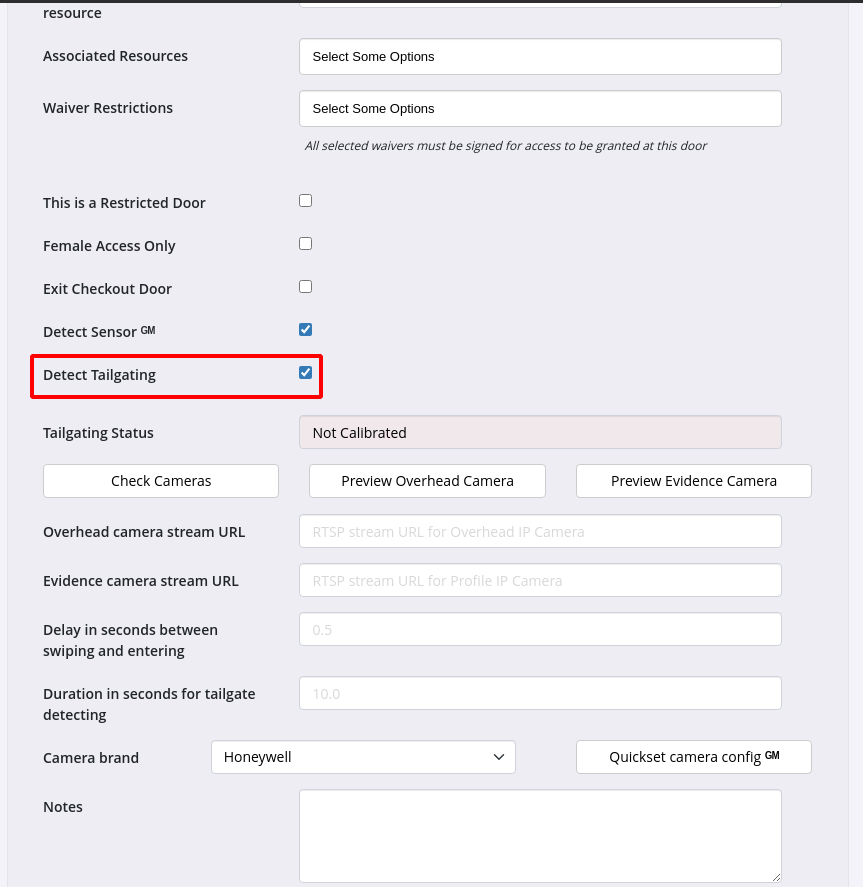
Task: Tick the Female Access Only checkbox
Action: (306, 244)
